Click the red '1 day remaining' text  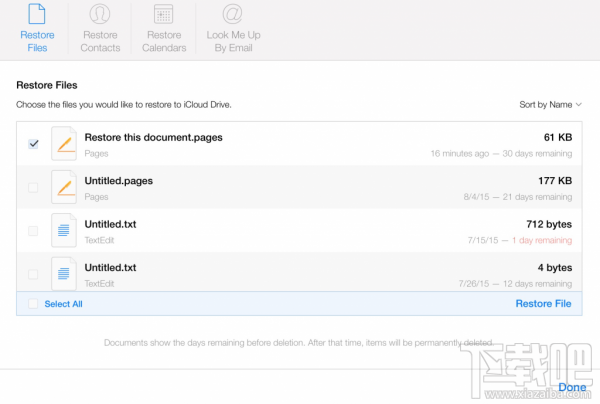542,240
